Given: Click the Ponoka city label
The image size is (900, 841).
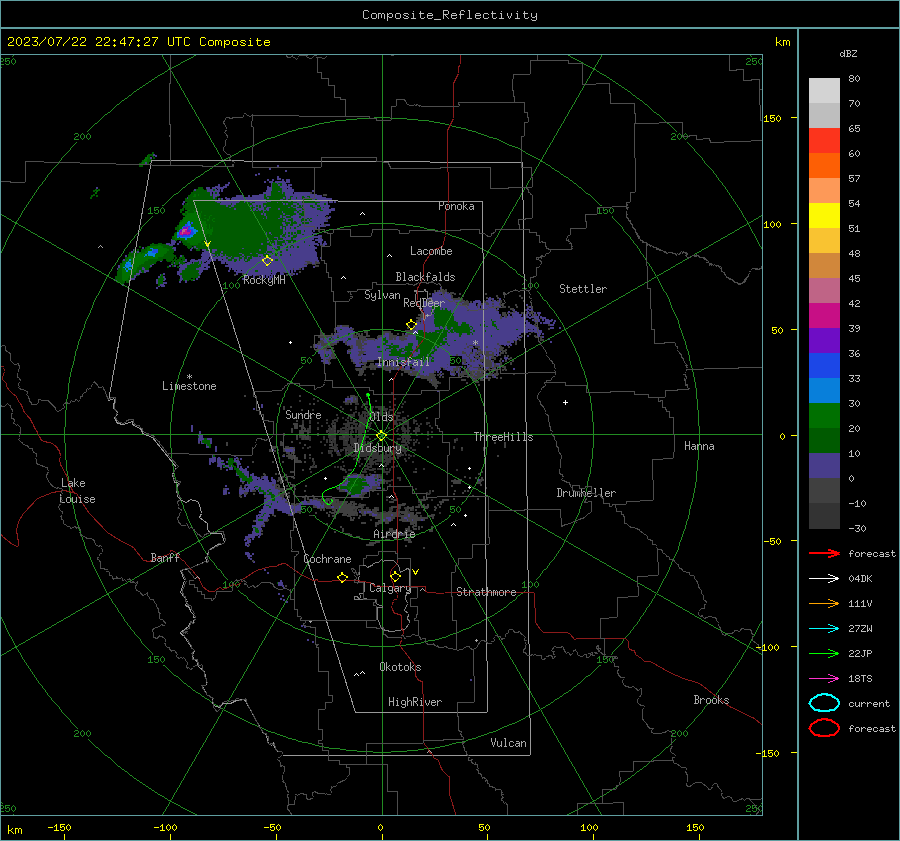Looking at the screenshot, I should 456,206.
